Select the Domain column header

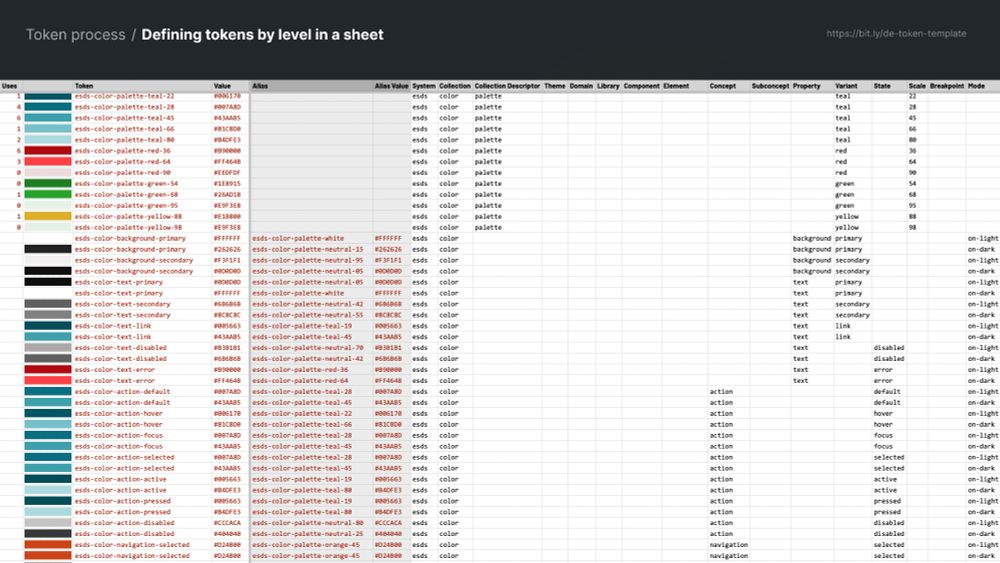(581, 85)
